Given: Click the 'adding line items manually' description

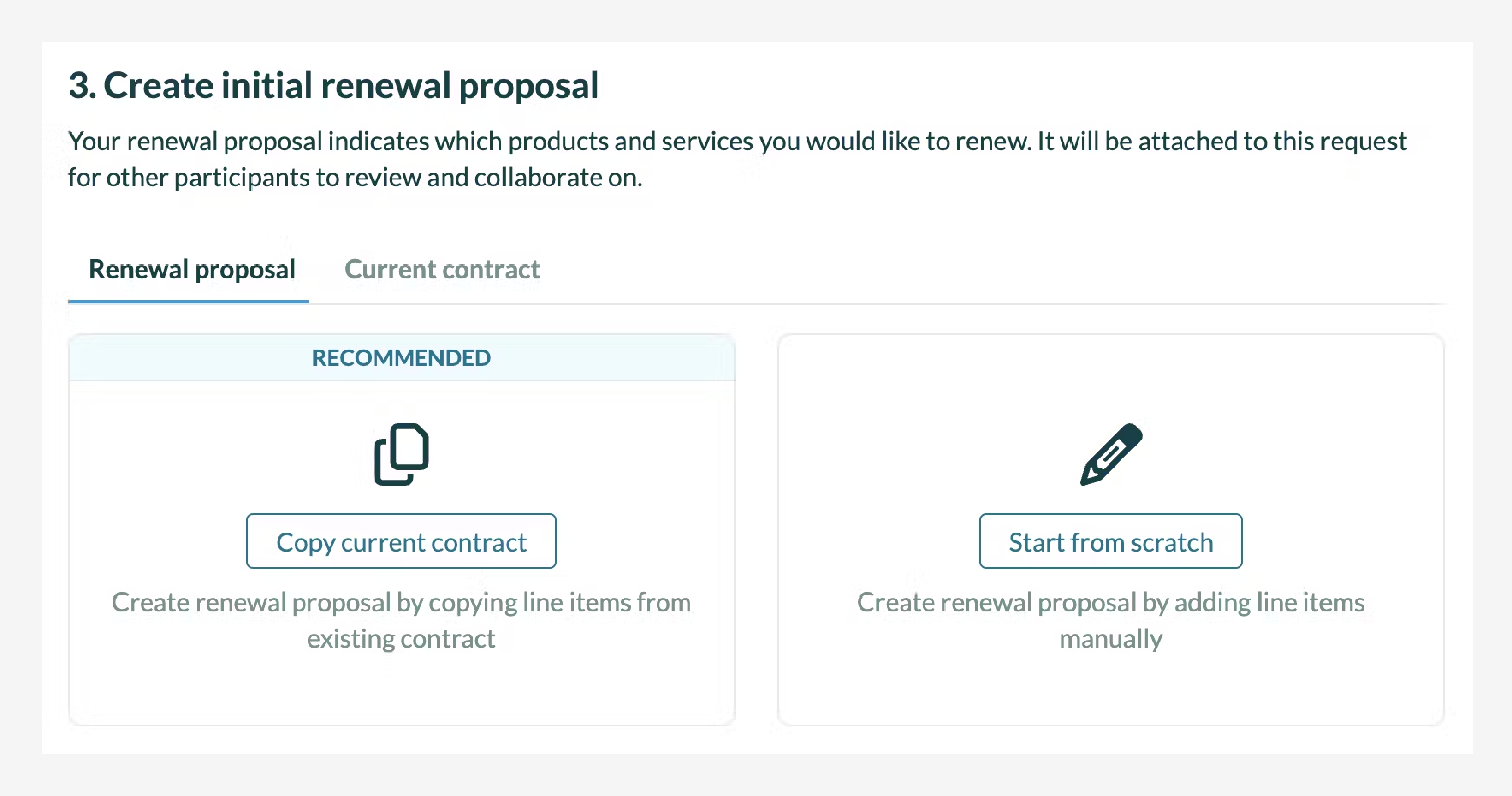Looking at the screenshot, I should [x=1110, y=603].
